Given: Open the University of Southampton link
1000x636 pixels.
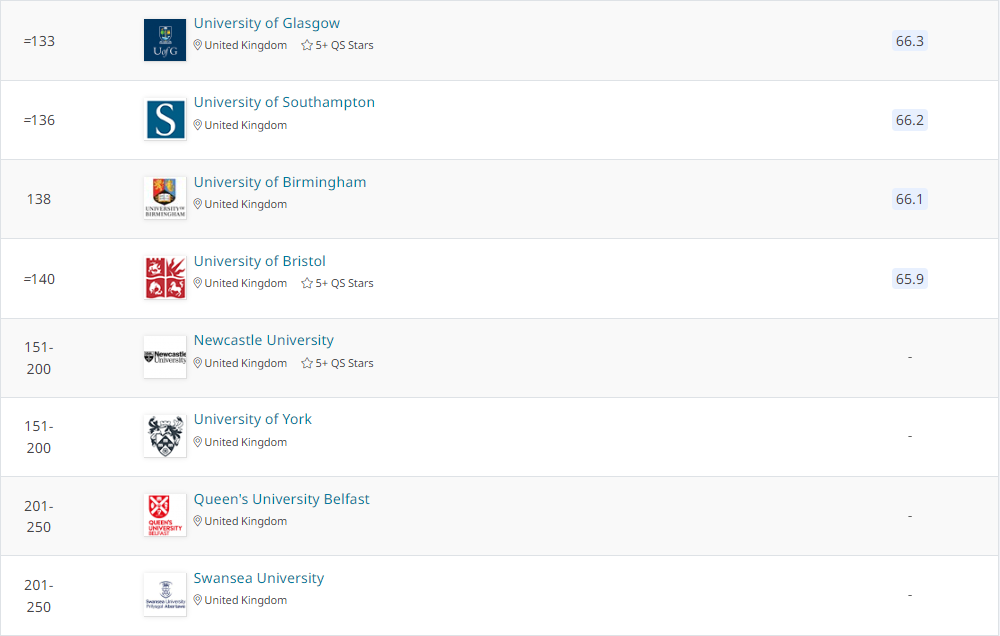Looking at the screenshot, I should point(284,102).
